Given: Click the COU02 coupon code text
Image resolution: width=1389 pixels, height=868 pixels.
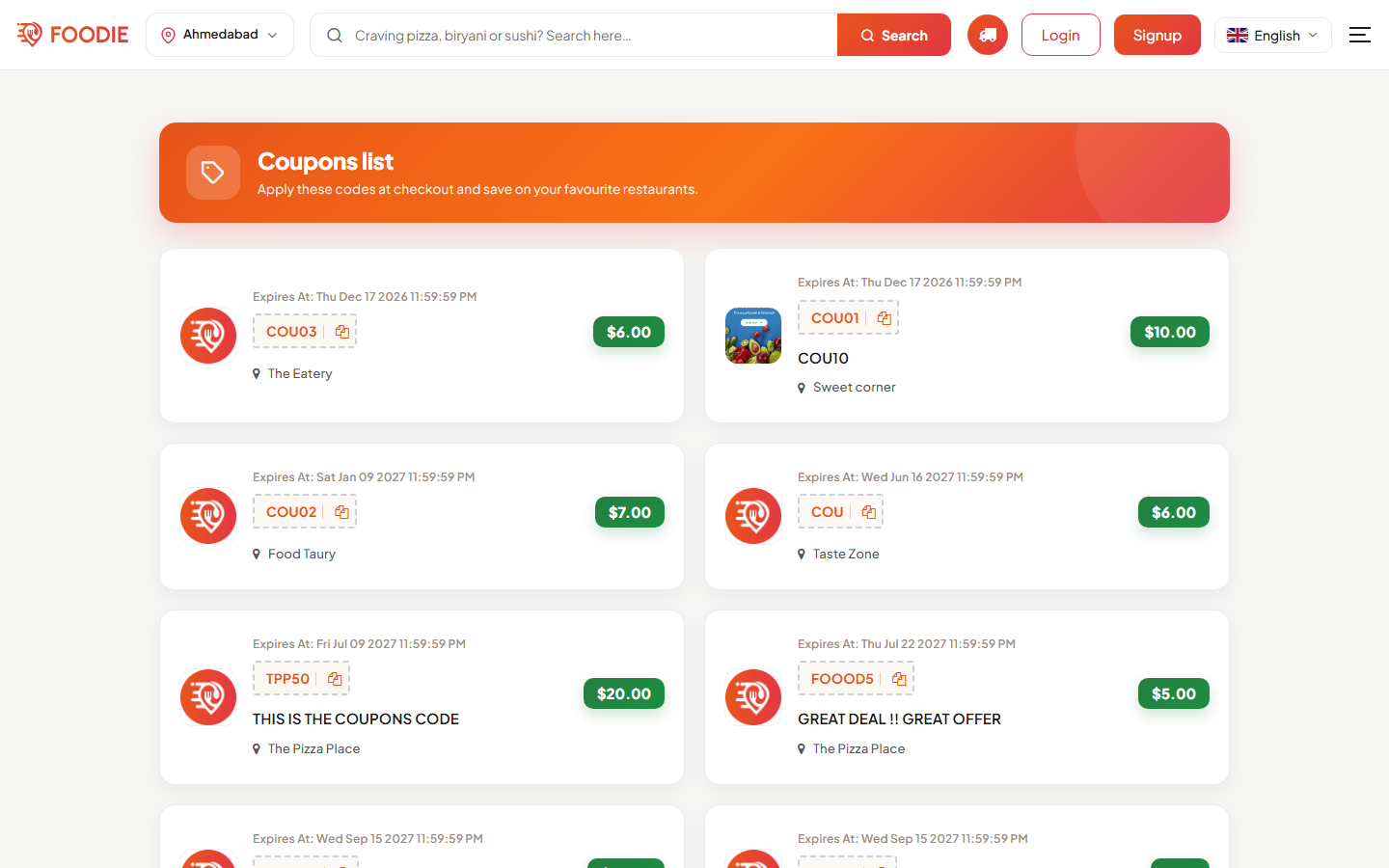Looking at the screenshot, I should point(291,512).
